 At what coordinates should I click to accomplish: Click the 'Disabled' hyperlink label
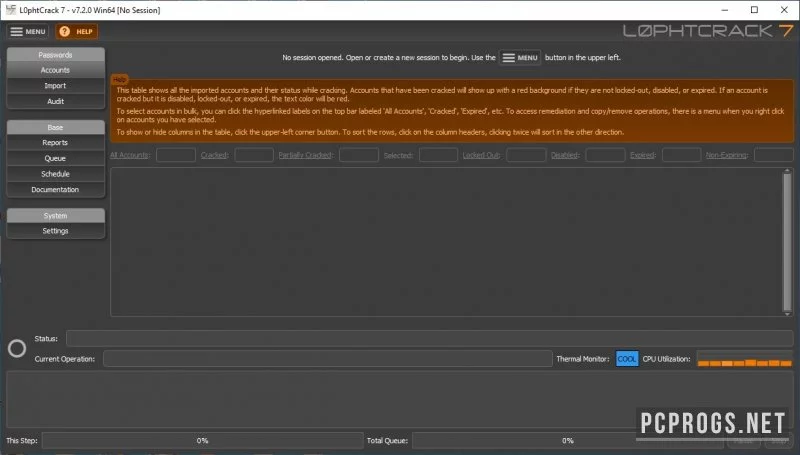[x=565, y=155]
